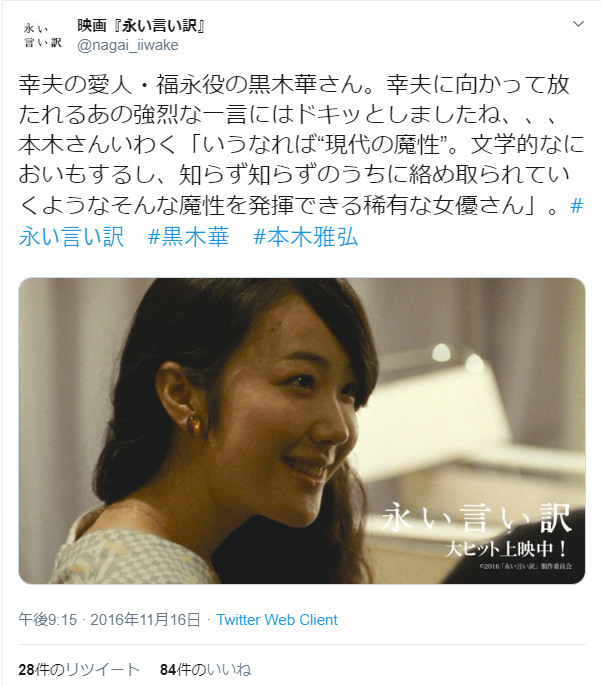
Task: Open hashtag 永い言い訳 below the tweet text
Action: 71,237
